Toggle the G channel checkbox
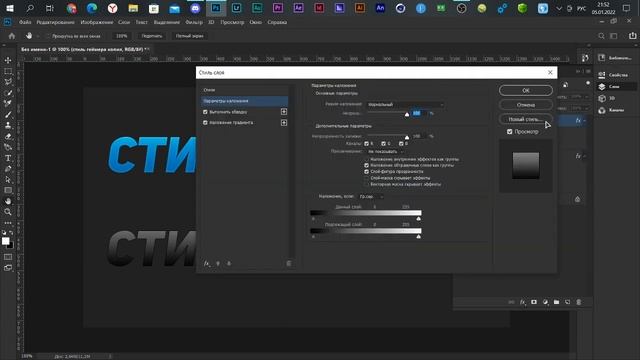The image size is (640, 360). 383,144
